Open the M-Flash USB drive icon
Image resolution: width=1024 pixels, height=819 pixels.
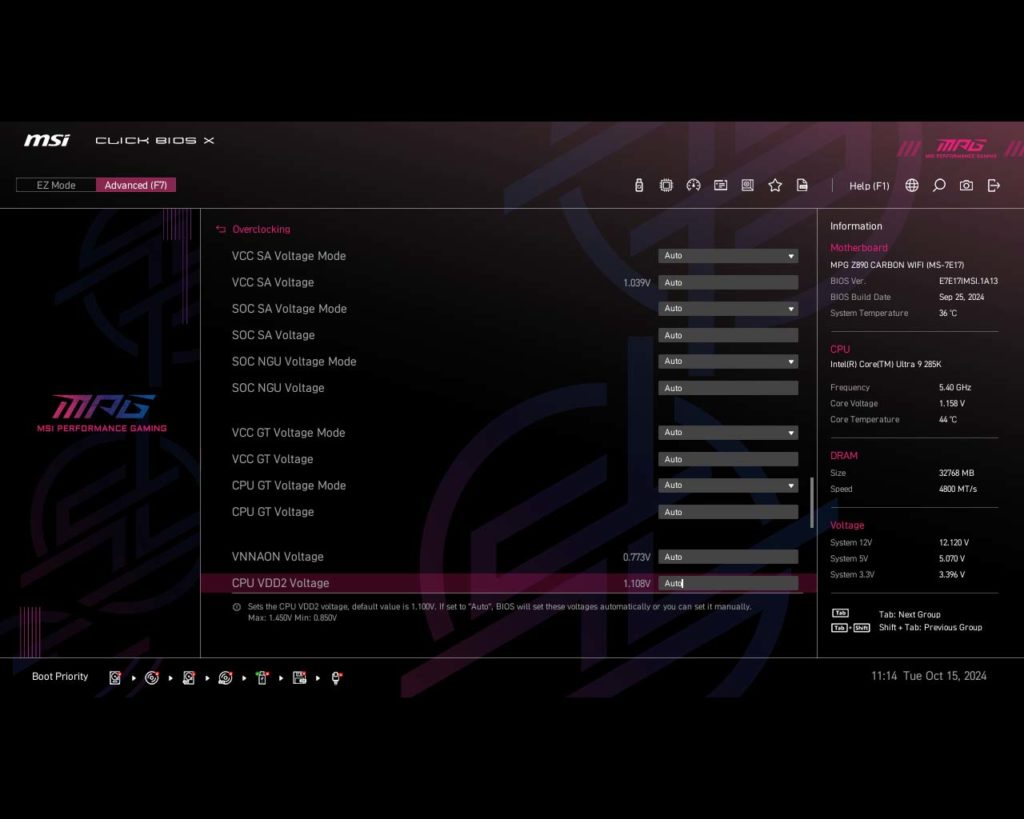[639, 185]
